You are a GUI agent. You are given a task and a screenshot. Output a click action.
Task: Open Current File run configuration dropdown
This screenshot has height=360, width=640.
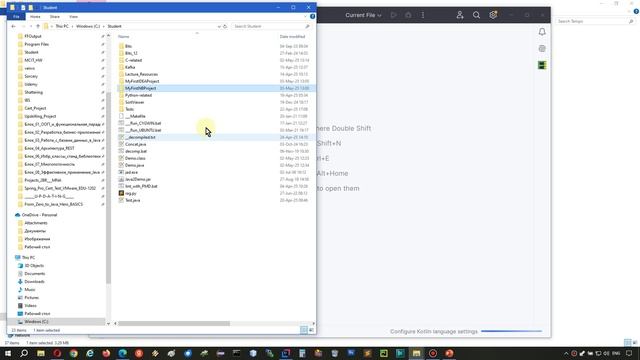(363, 15)
